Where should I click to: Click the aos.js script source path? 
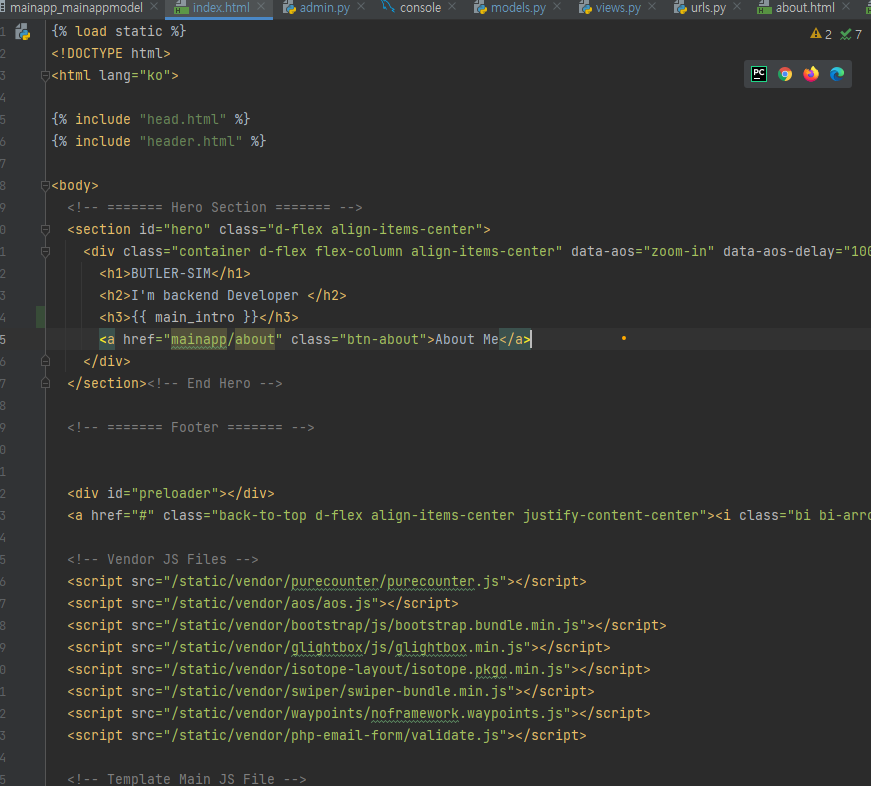[272, 603]
